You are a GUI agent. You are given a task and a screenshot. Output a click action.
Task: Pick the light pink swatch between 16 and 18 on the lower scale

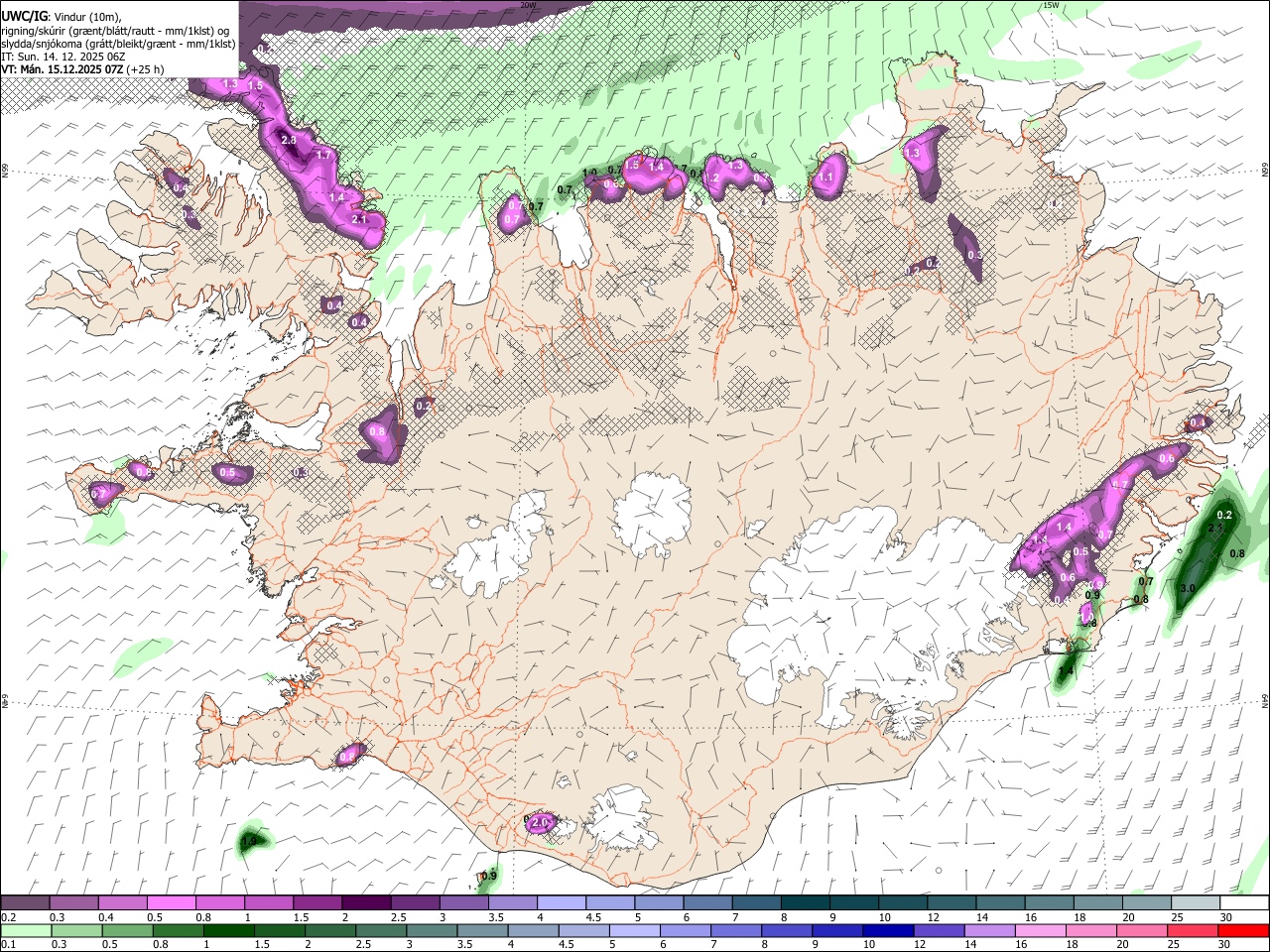point(1040,930)
